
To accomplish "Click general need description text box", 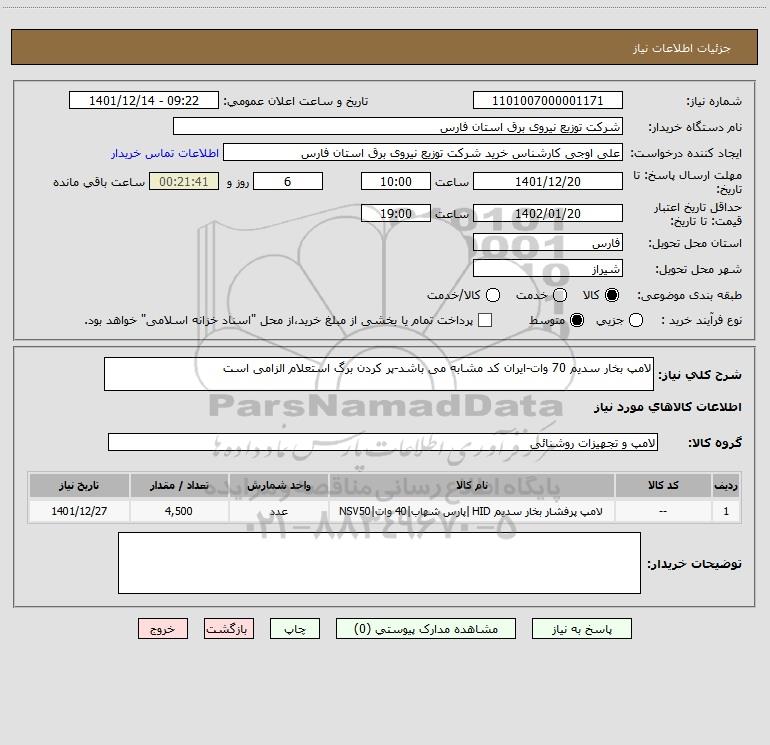I will coord(379,374).
